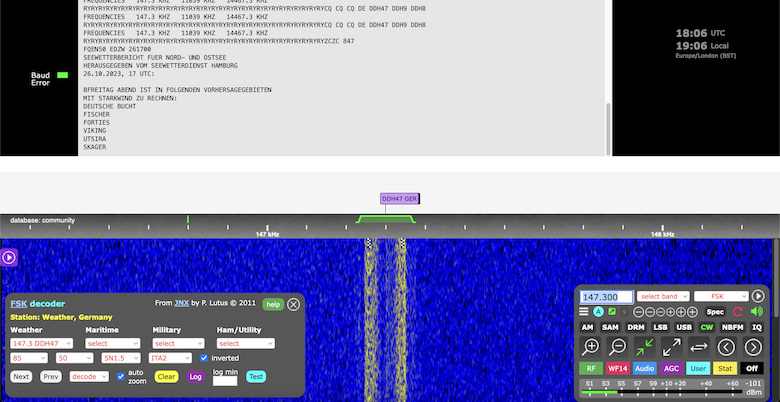Open the hamburger menu in control panel

tap(585, 312)
